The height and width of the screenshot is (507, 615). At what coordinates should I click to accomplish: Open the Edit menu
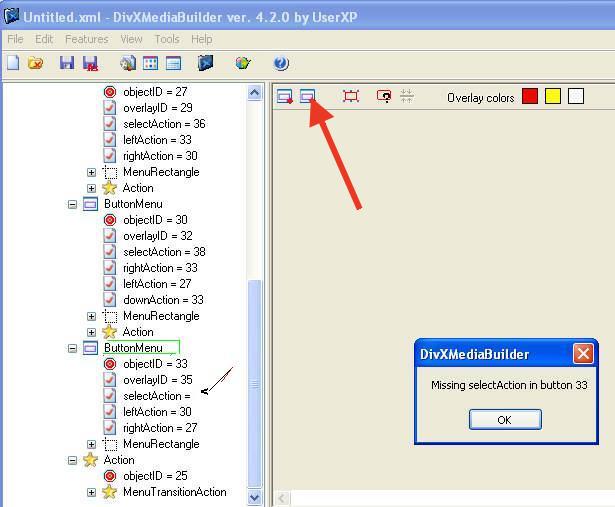pos(44,39)
